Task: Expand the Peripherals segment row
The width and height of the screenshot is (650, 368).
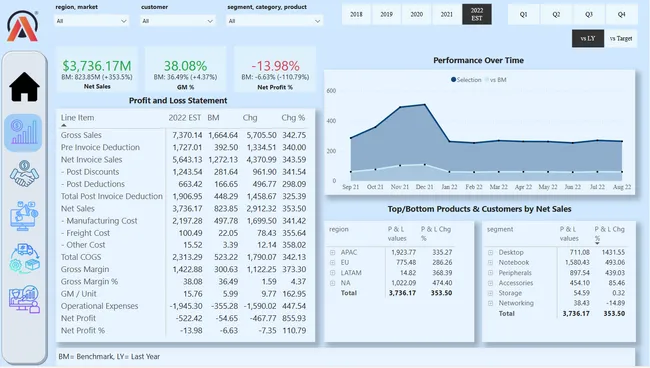Action: click(490, 273)
